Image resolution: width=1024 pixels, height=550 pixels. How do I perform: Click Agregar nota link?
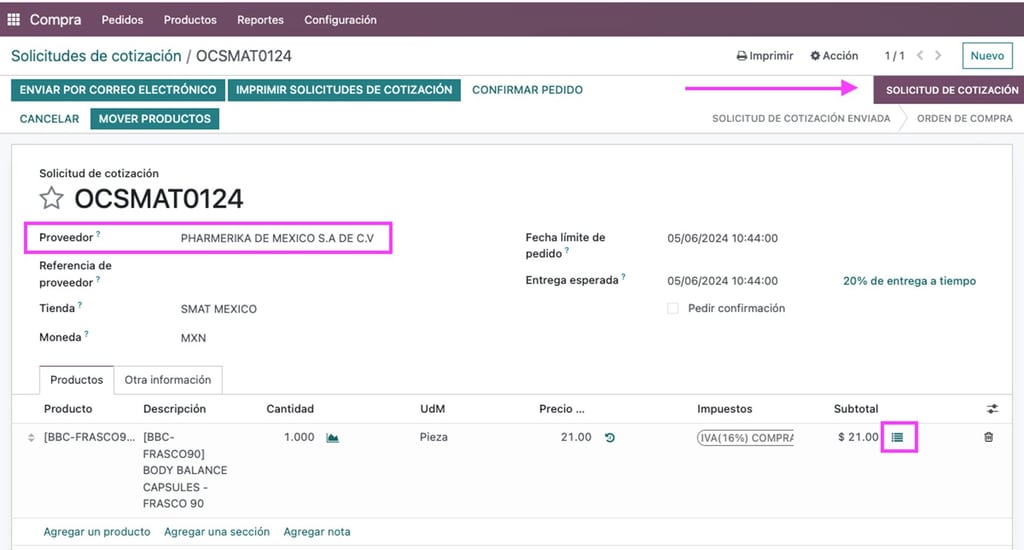(317, 532)
